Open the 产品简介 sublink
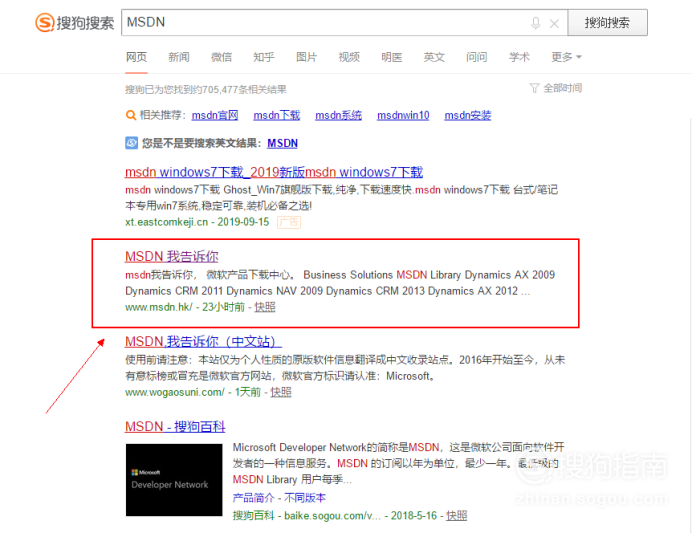This screenshot has height=533, width=692. click(x=253, y=498)
